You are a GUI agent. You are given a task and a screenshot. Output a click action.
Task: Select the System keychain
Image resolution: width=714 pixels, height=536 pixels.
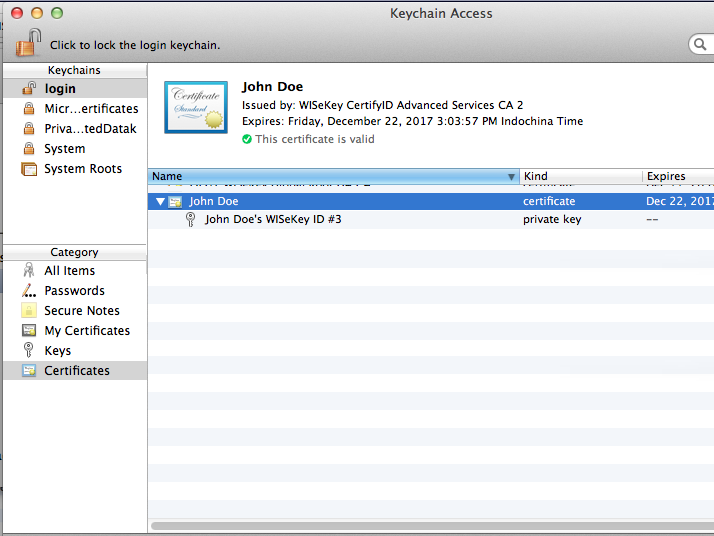point(75,148)
